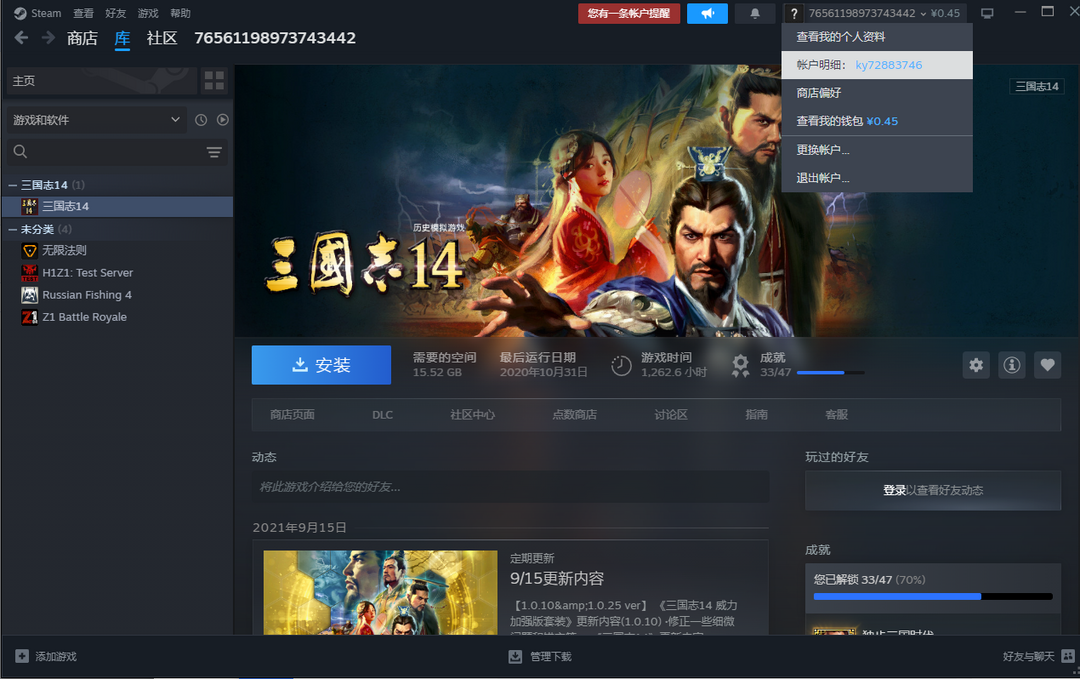Click the game settings gear icon
The width and height of the screenshot is (1080, 679).
coord(976,365)
